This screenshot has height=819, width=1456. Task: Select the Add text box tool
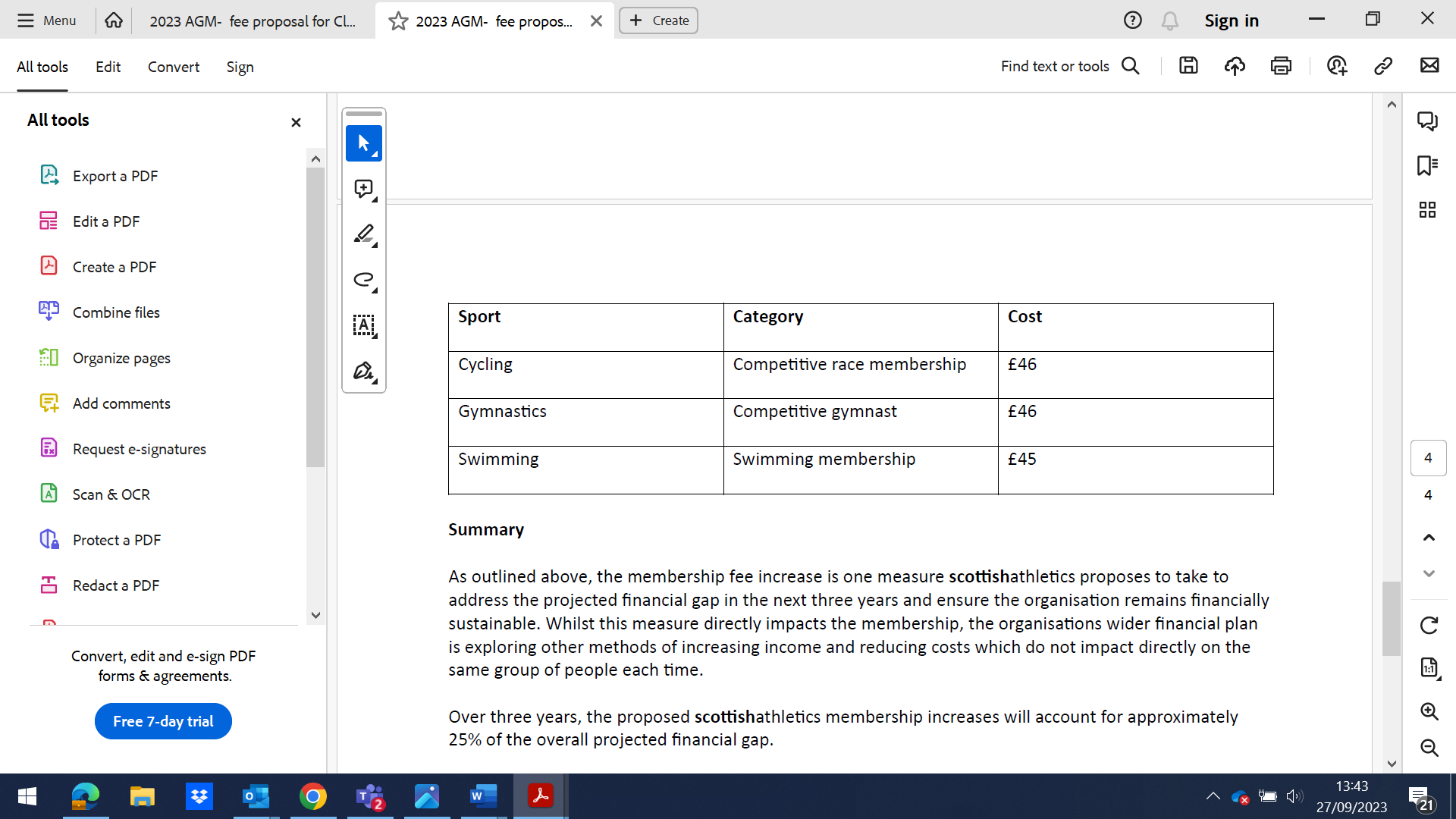[x=364, y=325]
